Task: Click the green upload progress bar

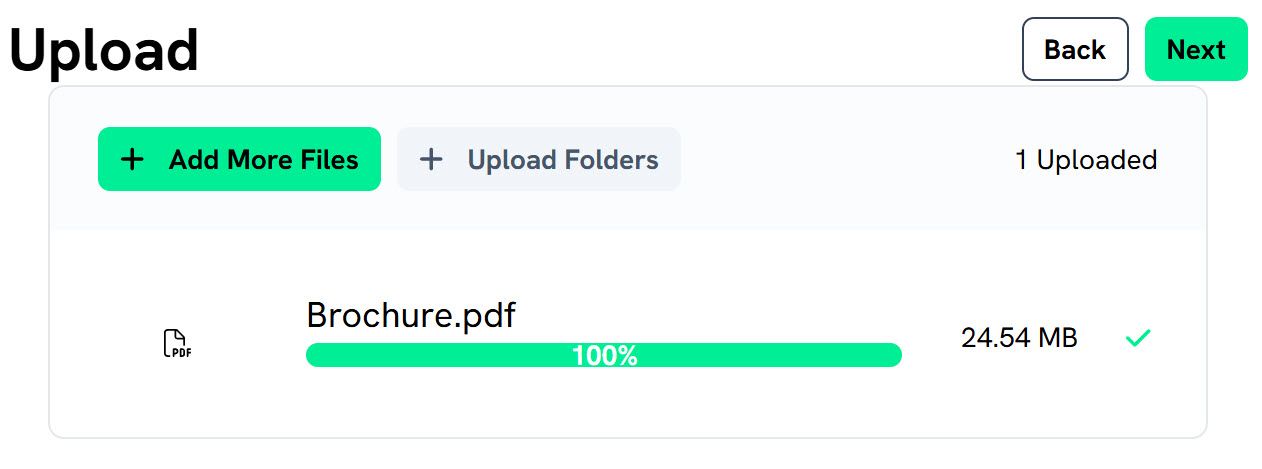Action: [x=450, y=355]
